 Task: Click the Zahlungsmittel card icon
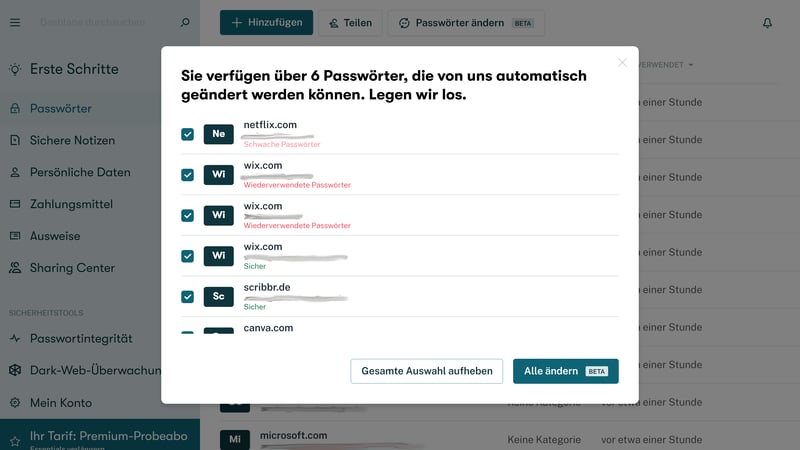coord(15,204)
